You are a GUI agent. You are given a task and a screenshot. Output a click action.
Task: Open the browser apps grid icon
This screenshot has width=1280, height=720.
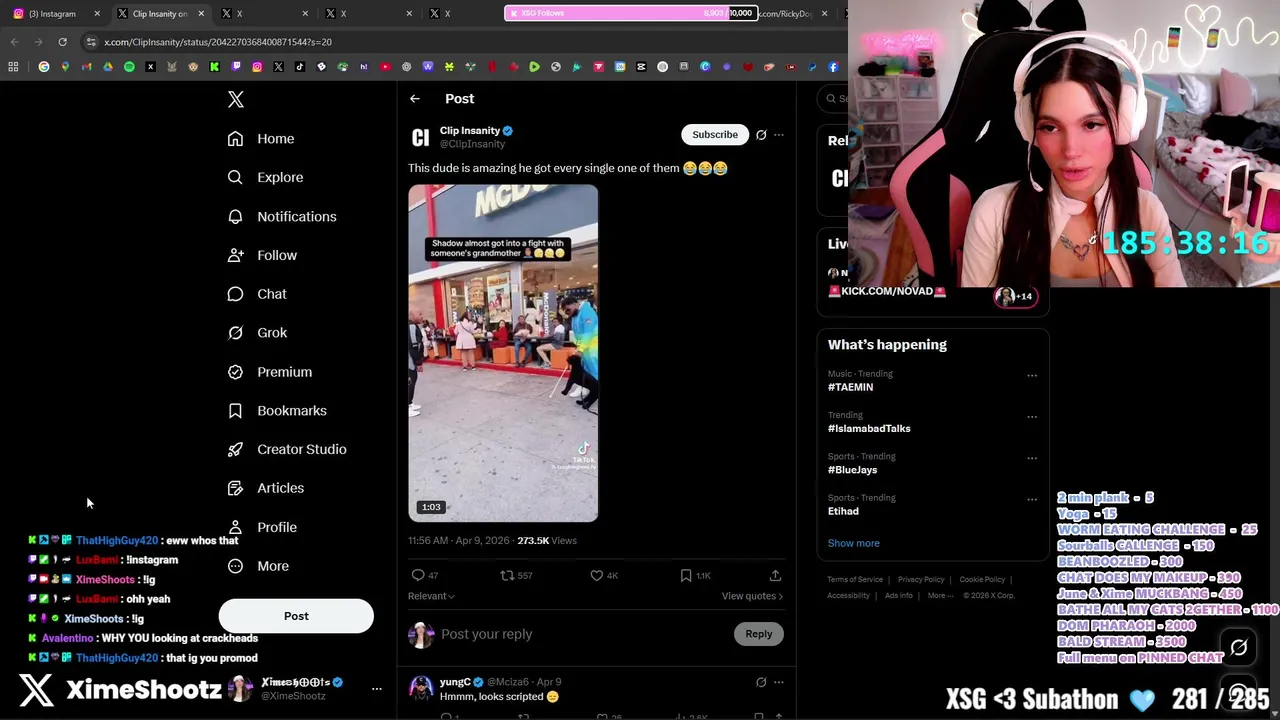pos(13,67)
